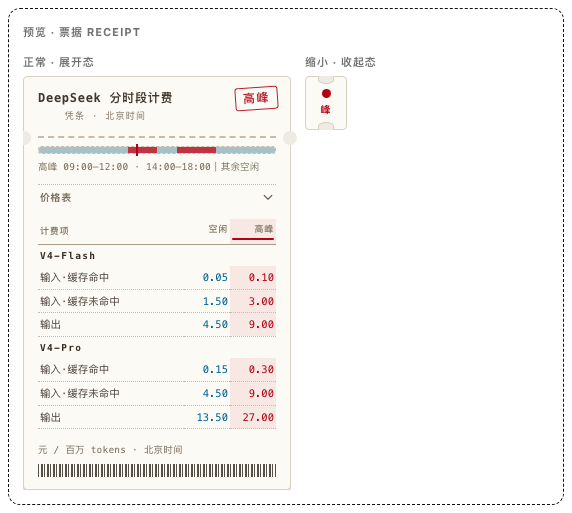Click V4-Flash peak price 0.10
Viewport: 572px width, 513px height.
point(261,277)
